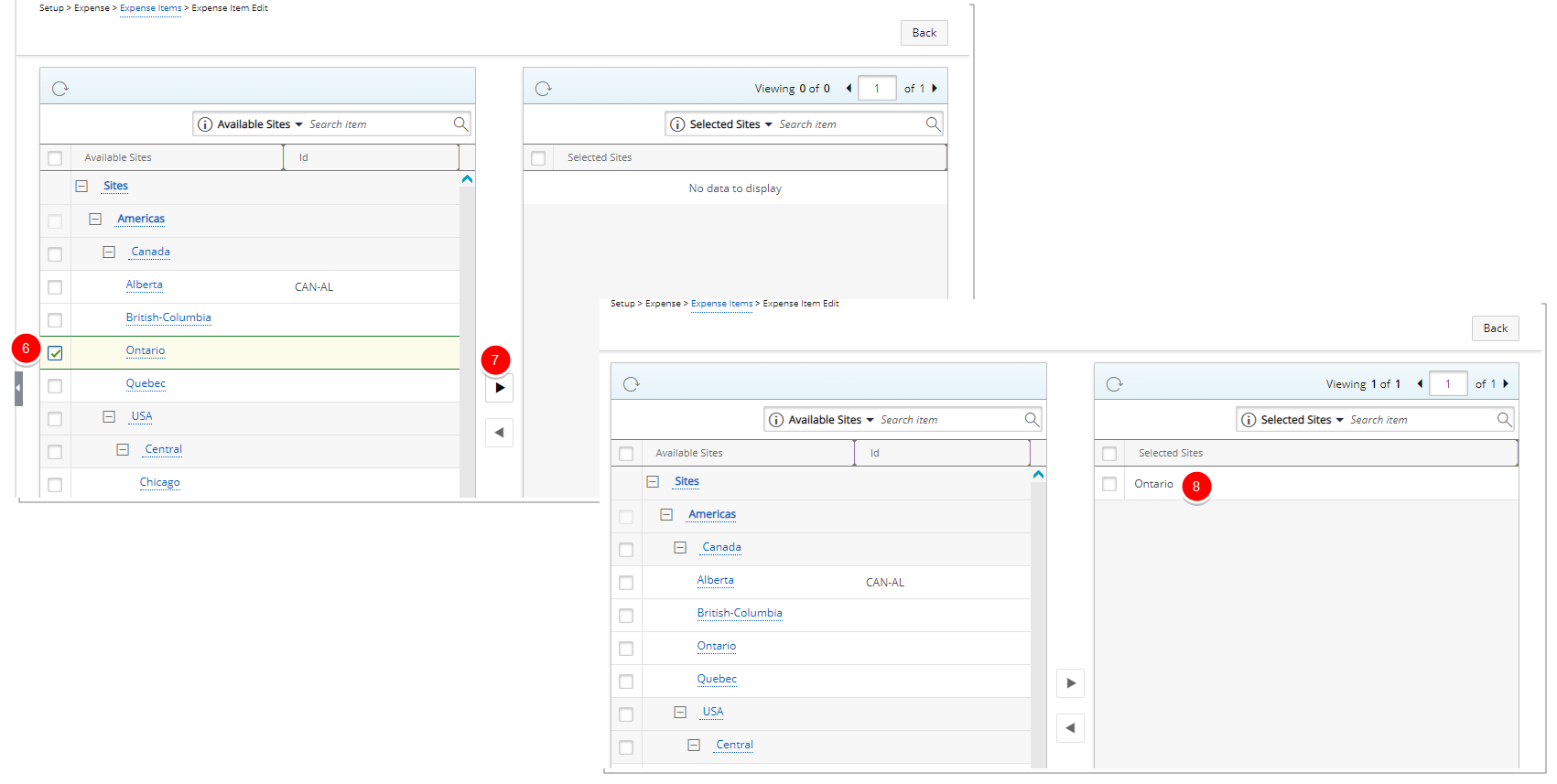Click the side panel handle at left edge
Image resolution: width=1557 pixels, height=784 pixels.
pyautogui.click(x=18, y=388)
